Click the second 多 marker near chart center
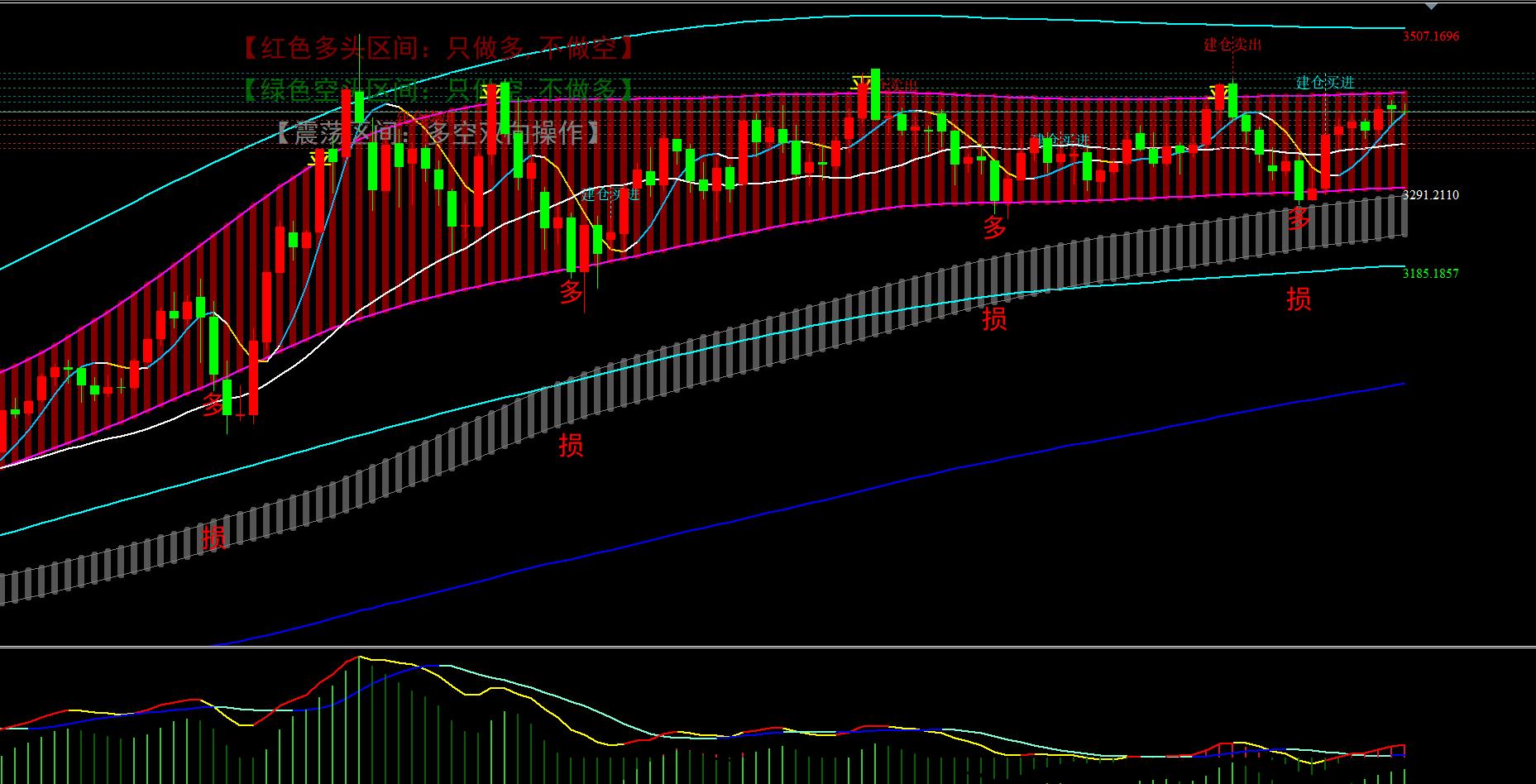This screenshot has height=784, width=1536. pos(572,292)
